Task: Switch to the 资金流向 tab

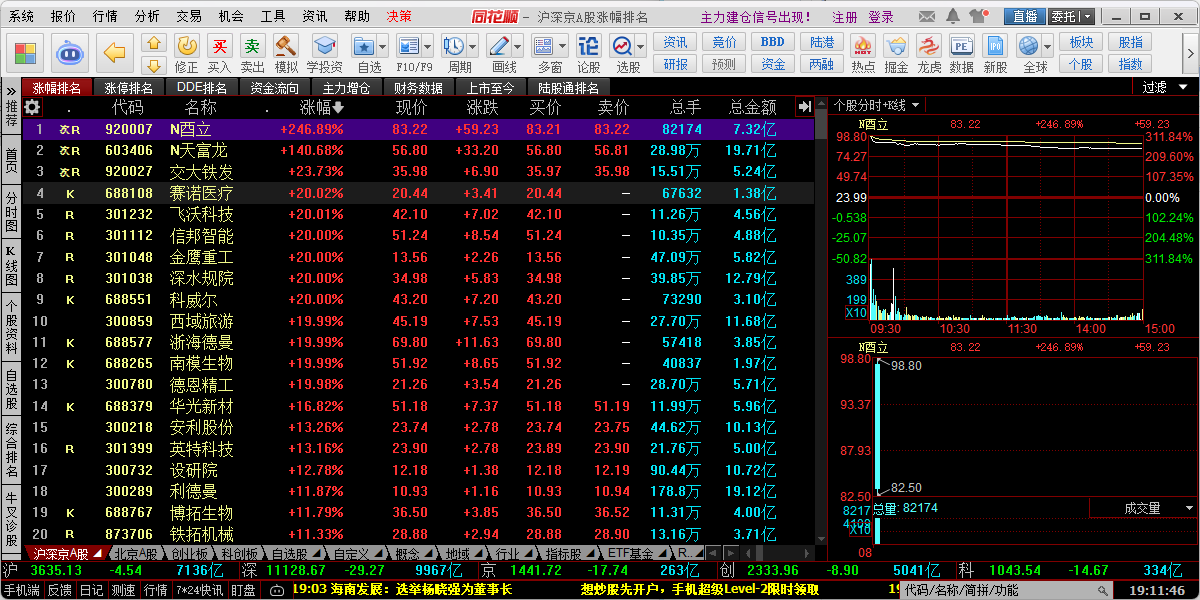Action: point(274,88)
